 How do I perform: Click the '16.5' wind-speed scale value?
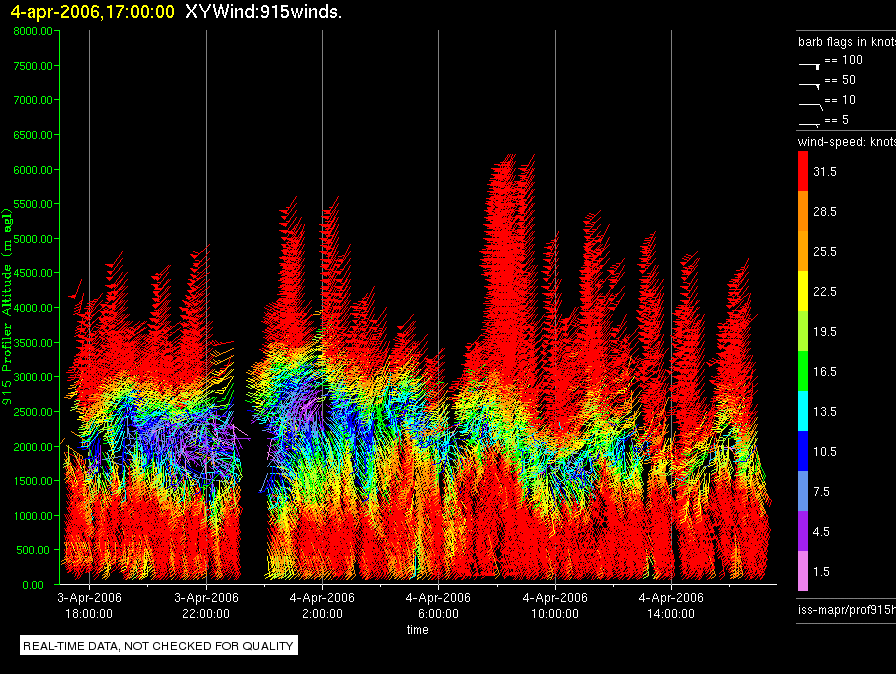[x=825, y=371]
